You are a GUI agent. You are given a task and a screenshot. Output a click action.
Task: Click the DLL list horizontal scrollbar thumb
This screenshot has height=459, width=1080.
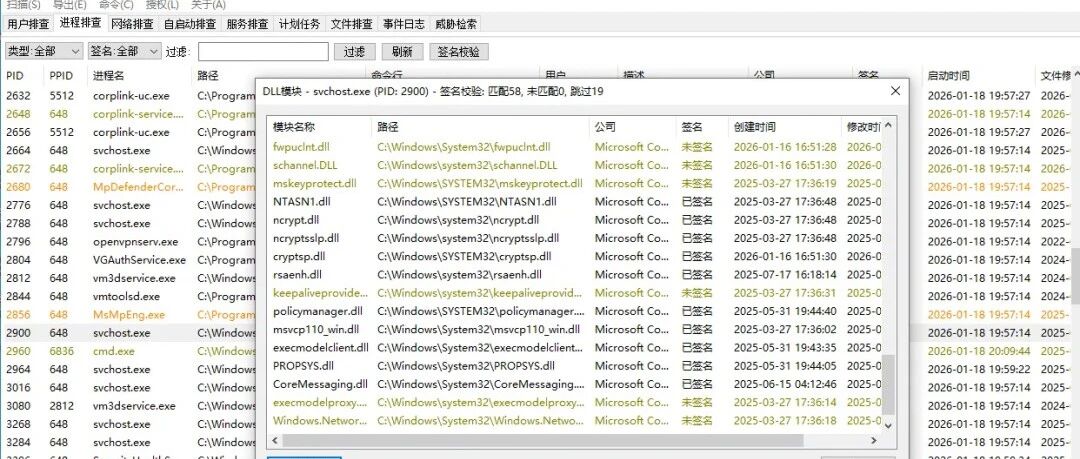(543, 440)
